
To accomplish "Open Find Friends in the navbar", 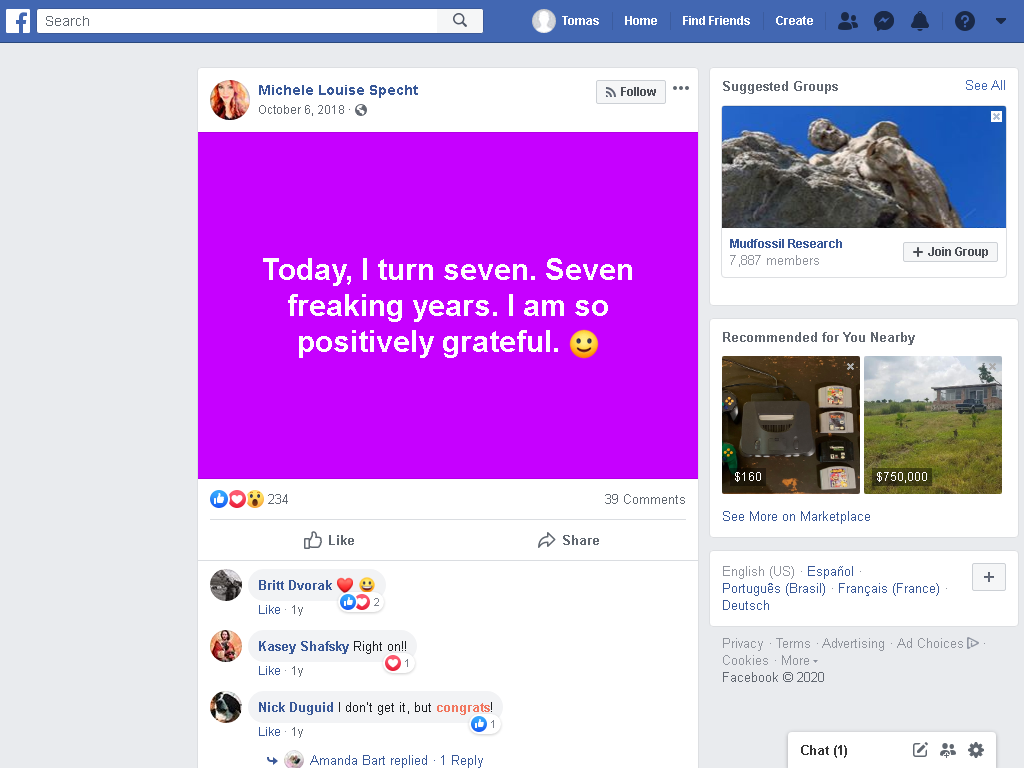I will pyautogui.click(x=716, y=21).
